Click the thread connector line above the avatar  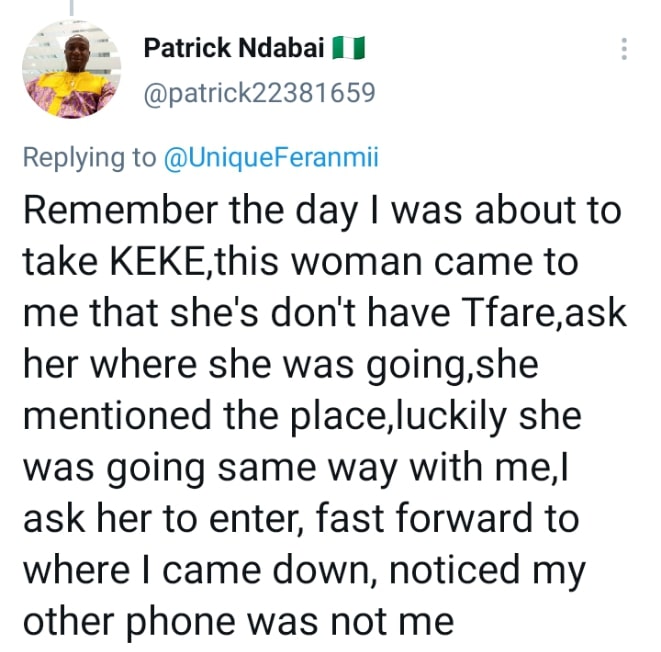pyautogui.click(x=71, y=8)
